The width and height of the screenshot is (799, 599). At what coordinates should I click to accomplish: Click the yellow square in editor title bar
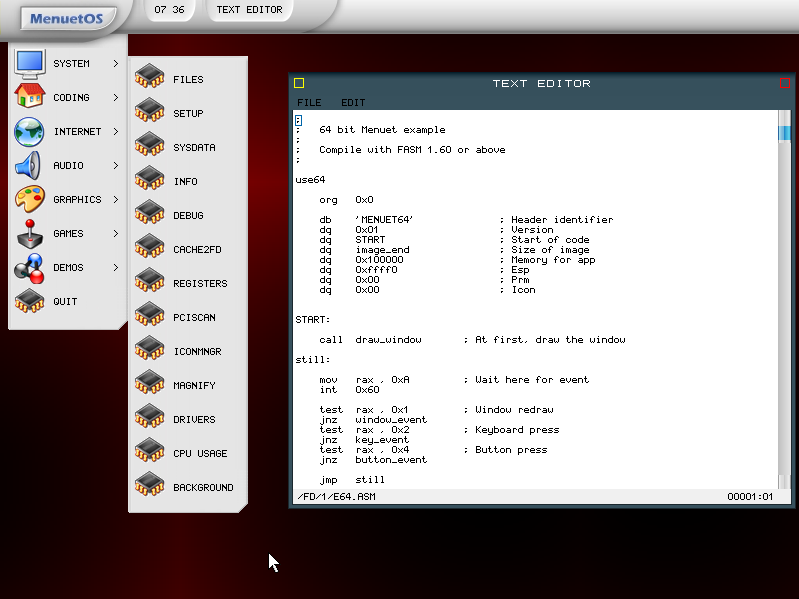[x=299, y=84]
